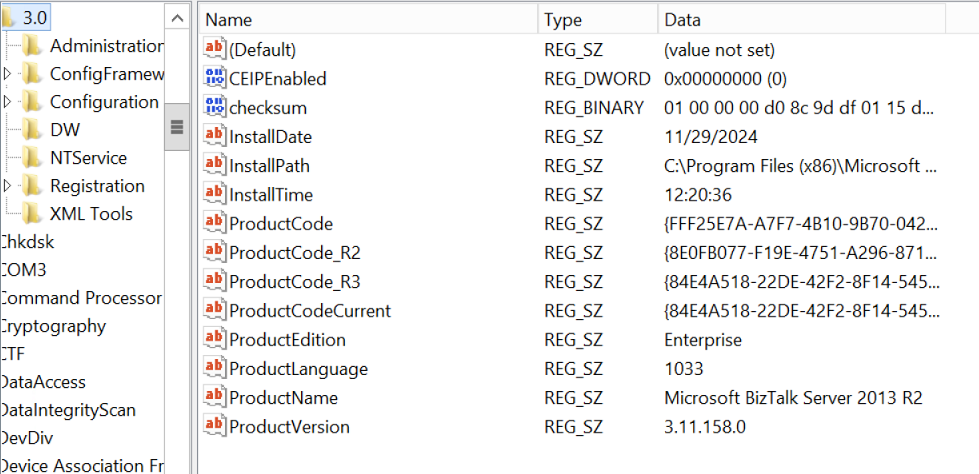Click the '(value not set)' data
The height and width of the screenshot is (474, 979).
click(x=719, y=50)
